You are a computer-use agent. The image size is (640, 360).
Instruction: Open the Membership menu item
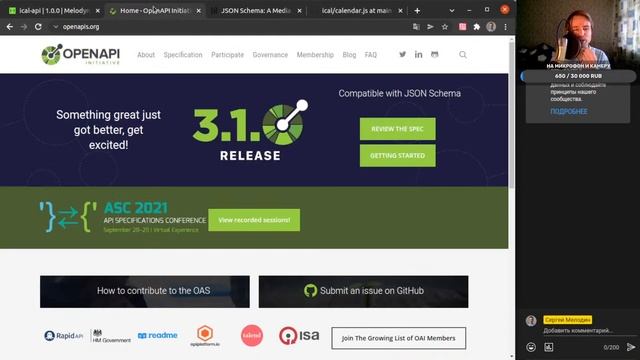[x=315, y=55]
